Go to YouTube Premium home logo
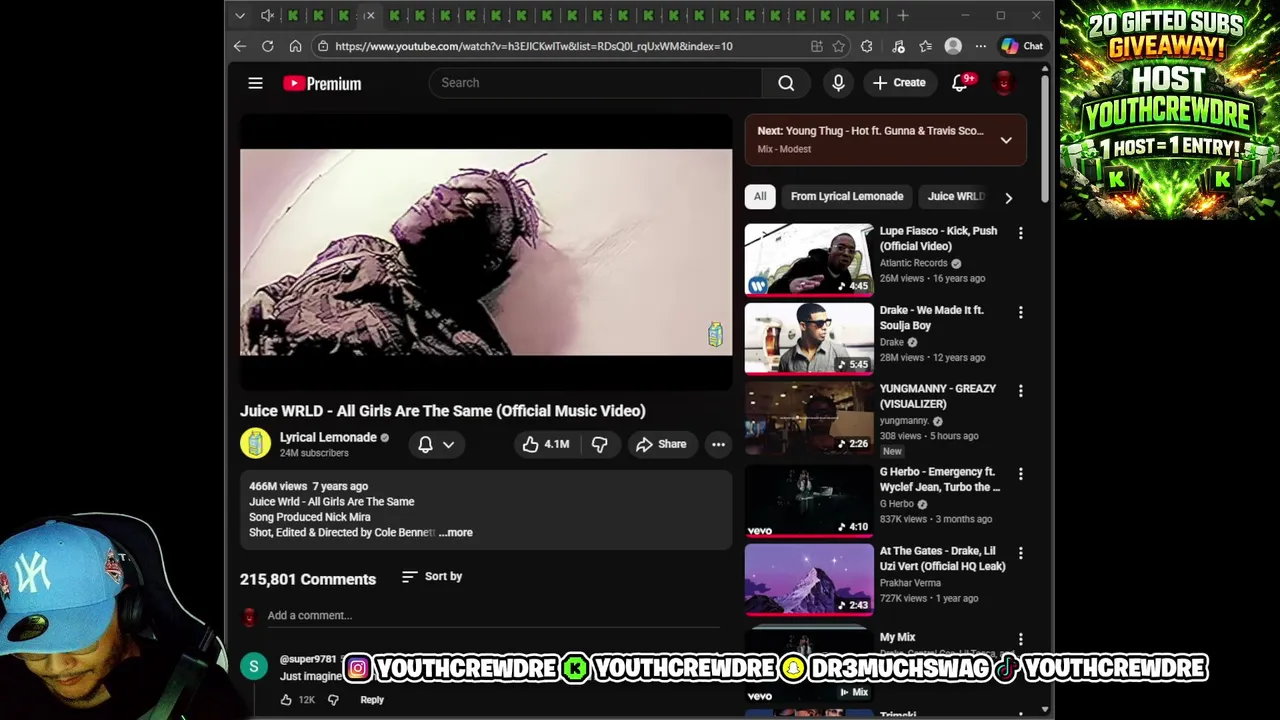Viewport: 1280px width, 720px height. 322,83
